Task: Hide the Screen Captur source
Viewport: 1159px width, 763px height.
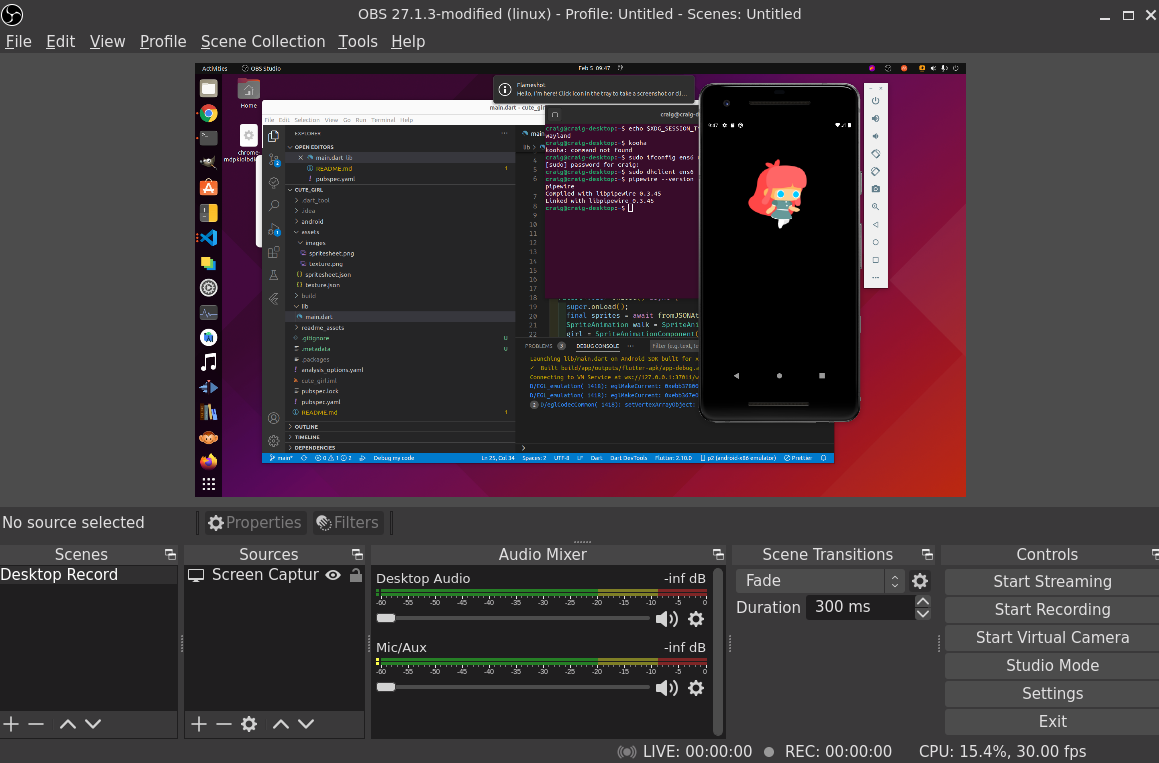Action: pyautogui.click(x=333, y=574)
